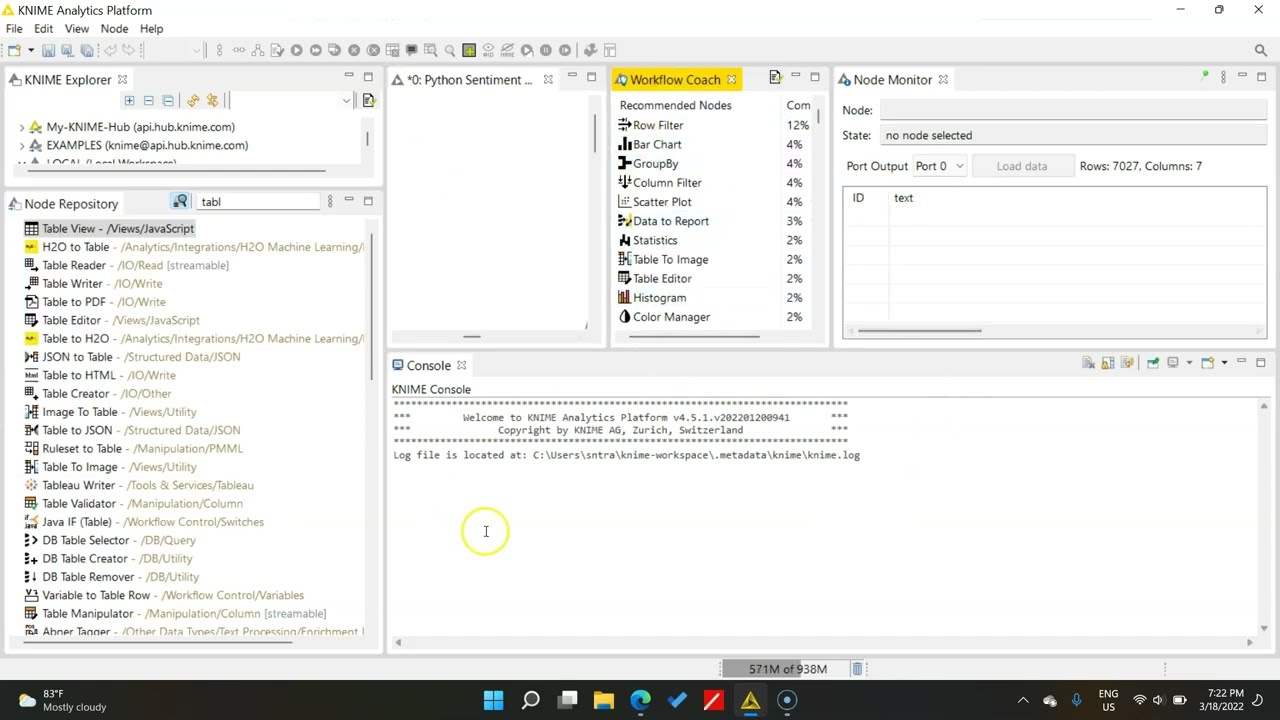Open the Open Console dropdown arrow

(x=1224, y=363)
